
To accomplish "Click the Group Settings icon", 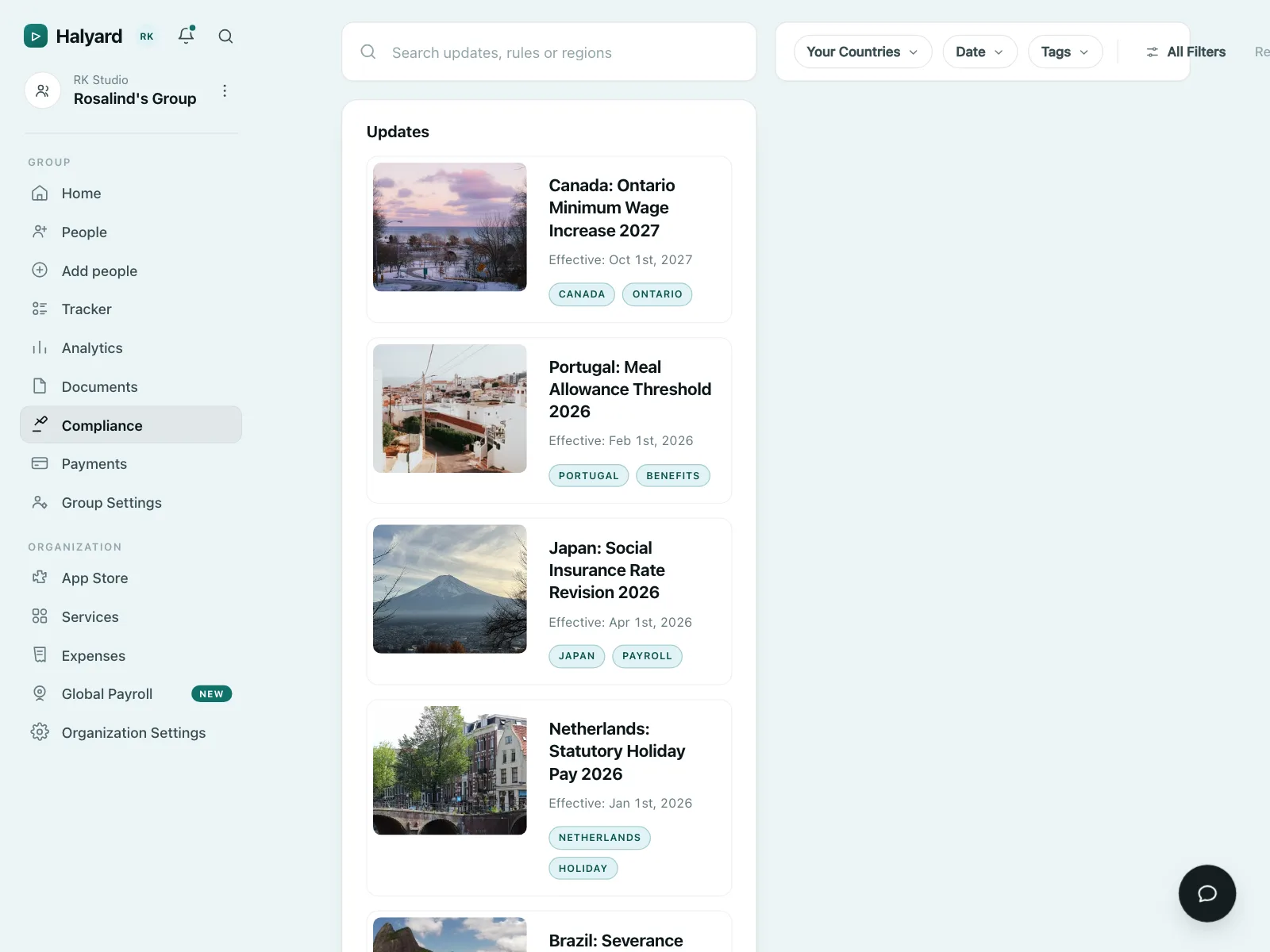I will tap(40, 502).
